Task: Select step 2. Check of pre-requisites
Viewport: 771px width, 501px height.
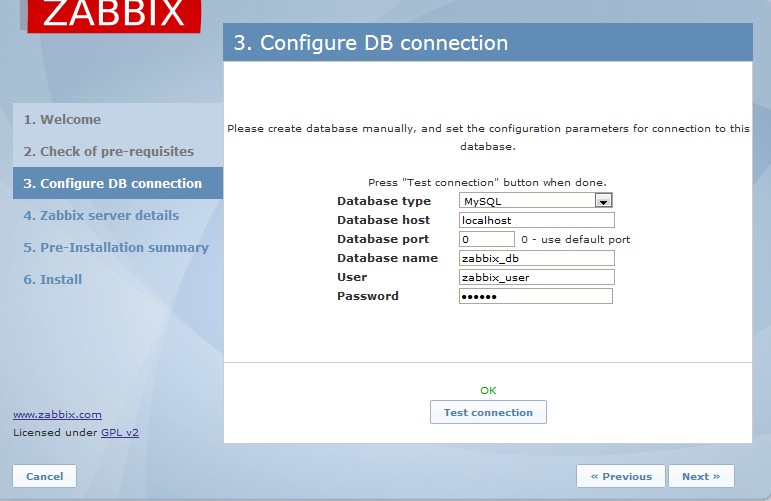Action: 109,151
